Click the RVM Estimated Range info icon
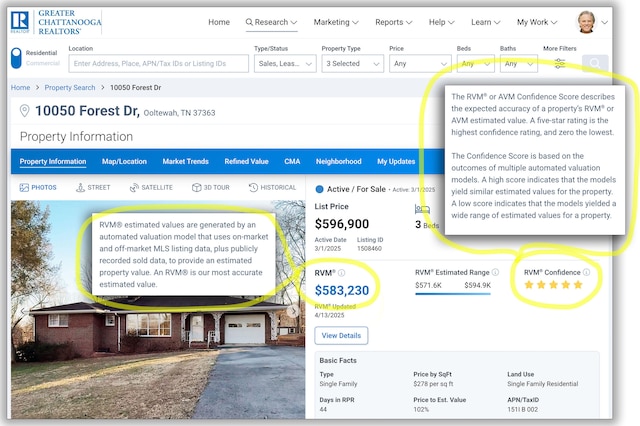Image resolution: width=640 pixels, height=426 pixels. pos(495,272)
